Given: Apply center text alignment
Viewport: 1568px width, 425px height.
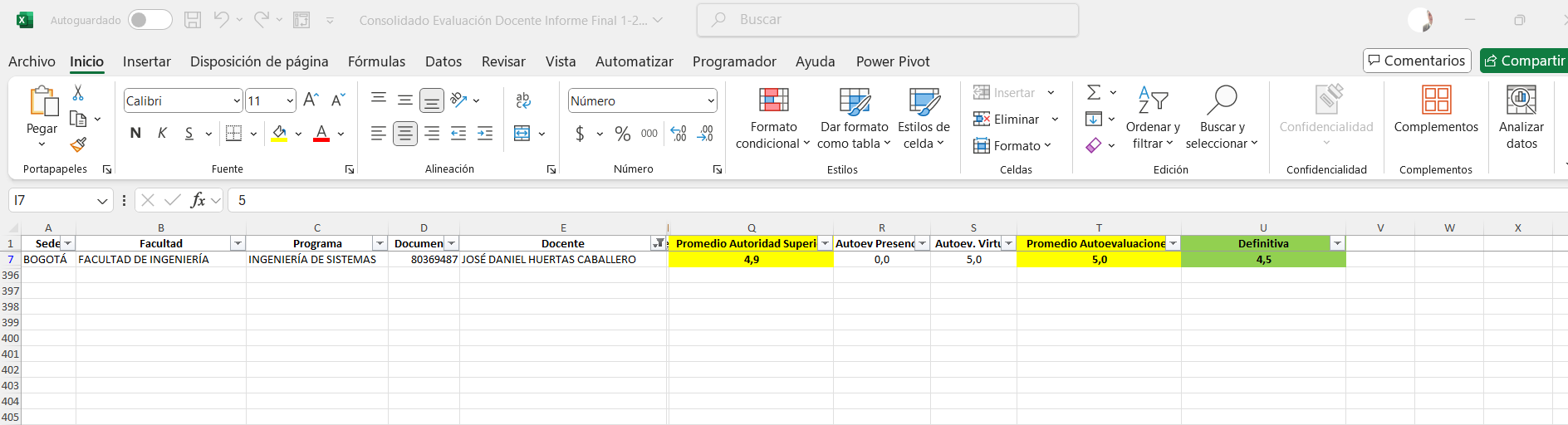Looking at the screenshot, I should click(x=404, y=134).
